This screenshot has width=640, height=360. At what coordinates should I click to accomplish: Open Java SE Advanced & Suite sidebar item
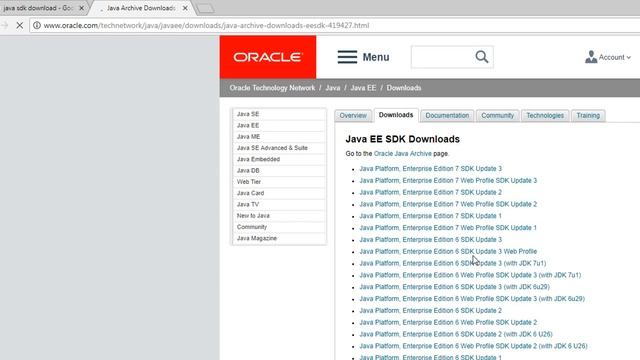click(x=279, y=148)
